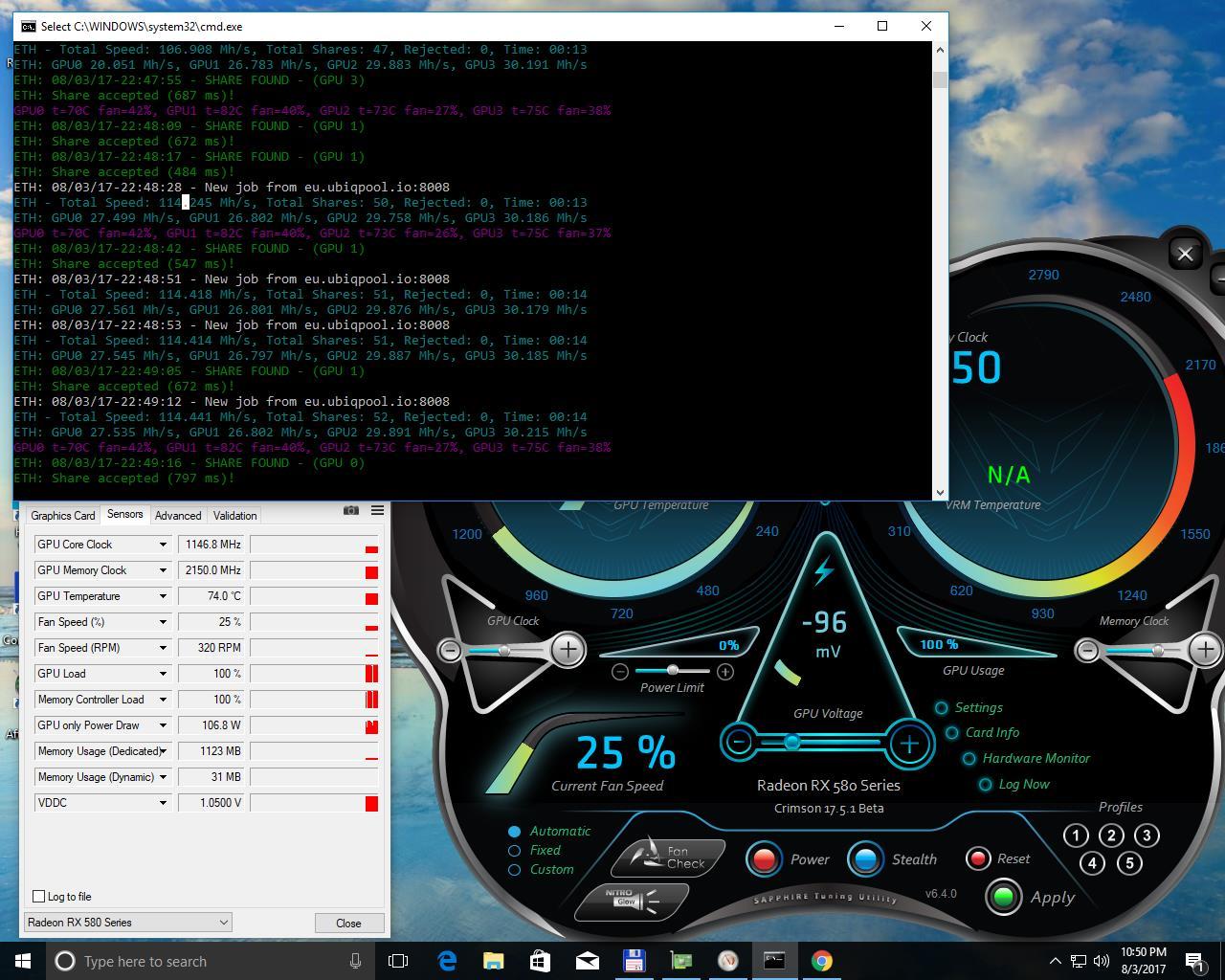
Task: Expand the Fan Speed (RPM) sensor dropdown
Action: (163, 648)
